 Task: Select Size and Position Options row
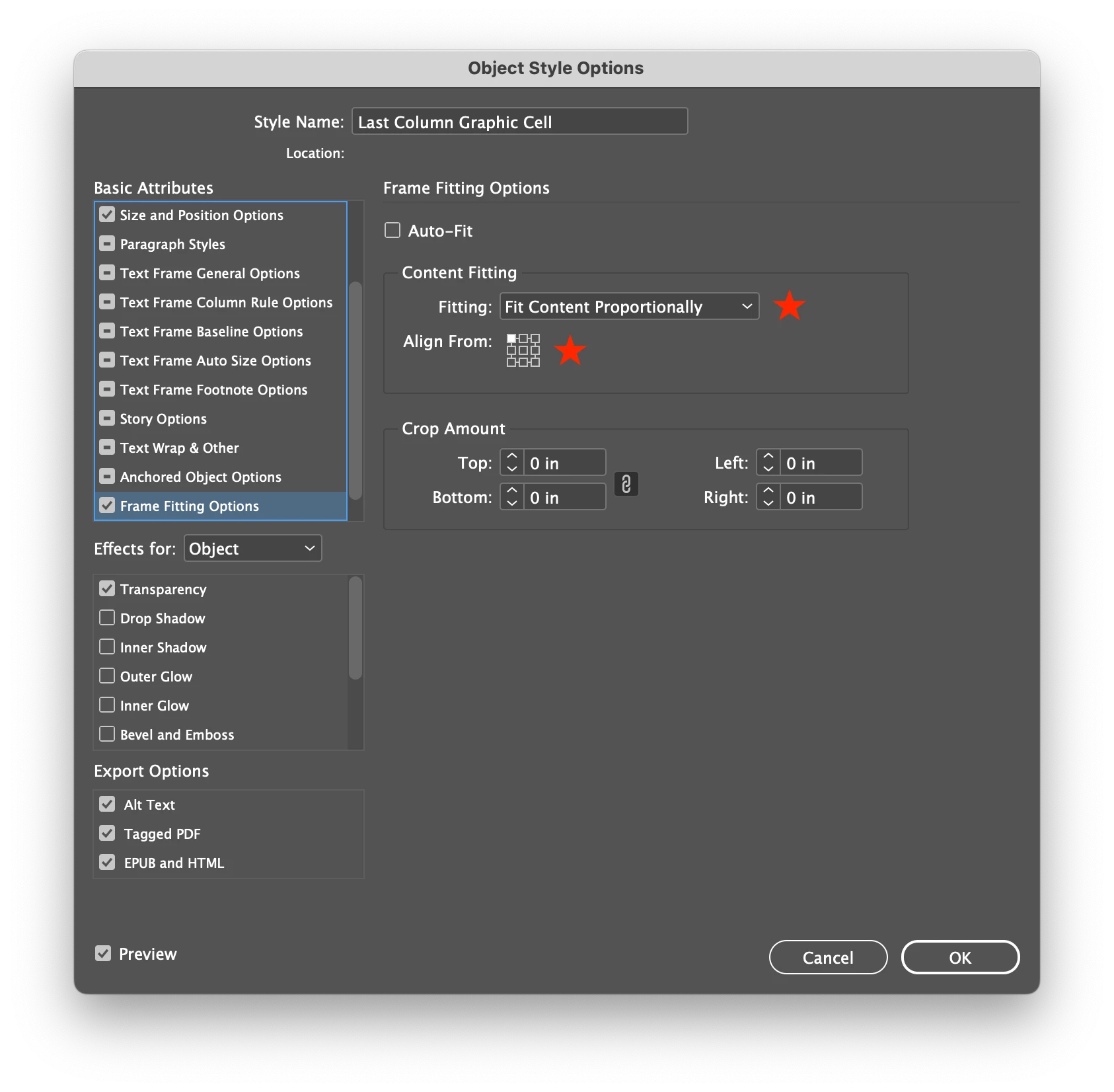tap(221, 215)
